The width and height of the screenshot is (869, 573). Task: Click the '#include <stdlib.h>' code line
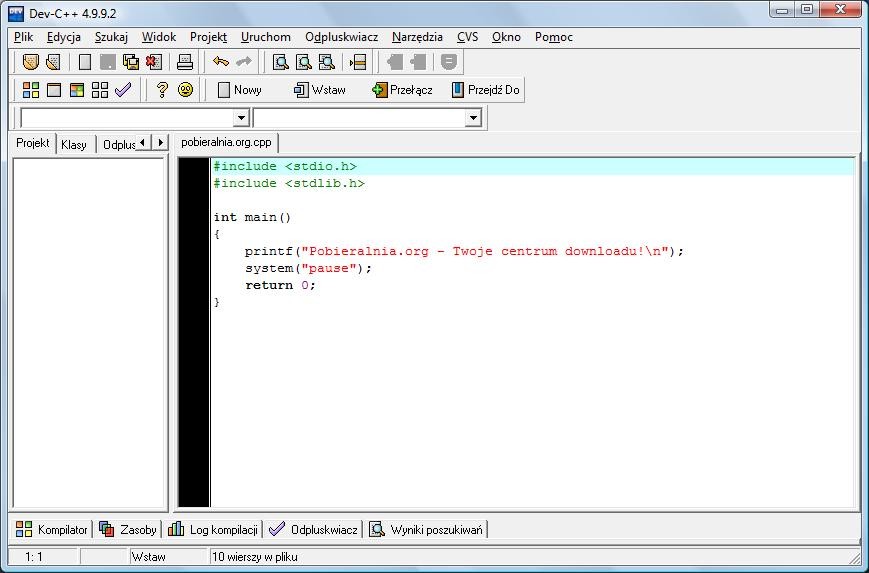(289, 183)
